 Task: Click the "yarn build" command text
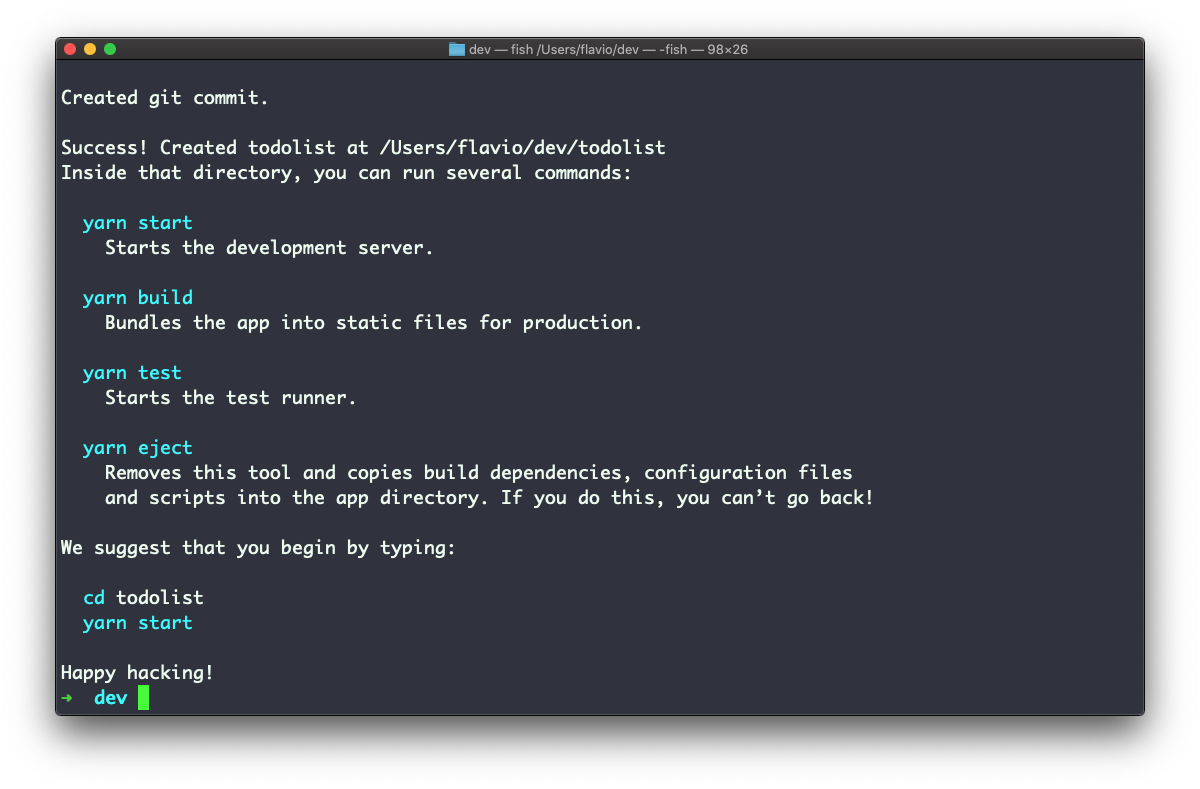point(137,297)
